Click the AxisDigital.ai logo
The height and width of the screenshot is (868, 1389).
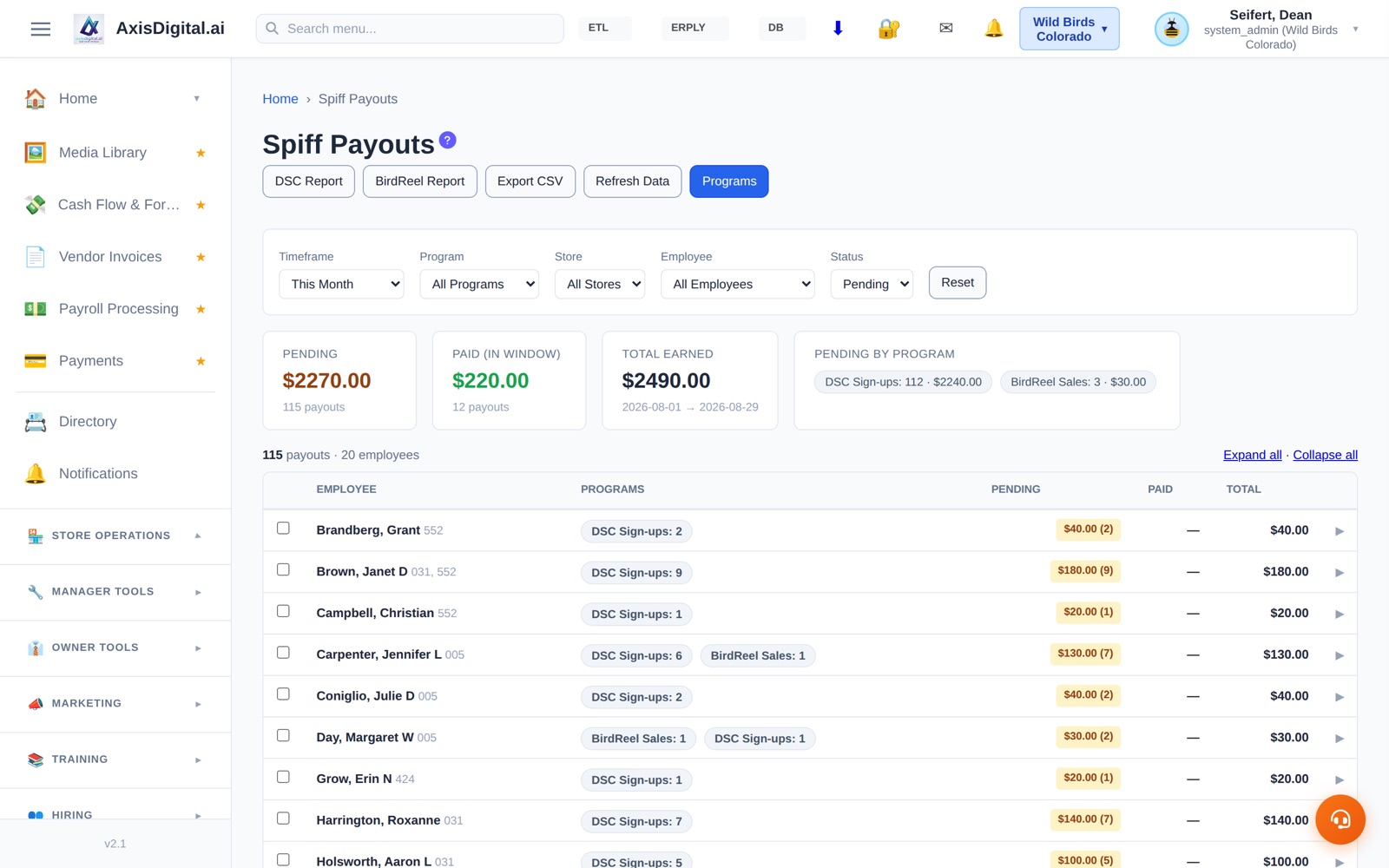pyautogui.click(x=89, y=29)
